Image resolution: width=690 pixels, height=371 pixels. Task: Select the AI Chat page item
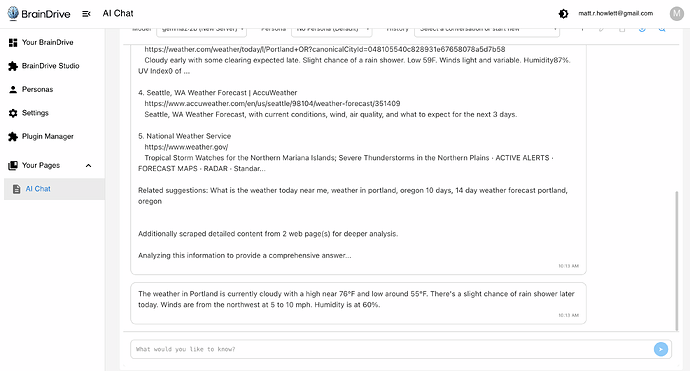[54, 189]
